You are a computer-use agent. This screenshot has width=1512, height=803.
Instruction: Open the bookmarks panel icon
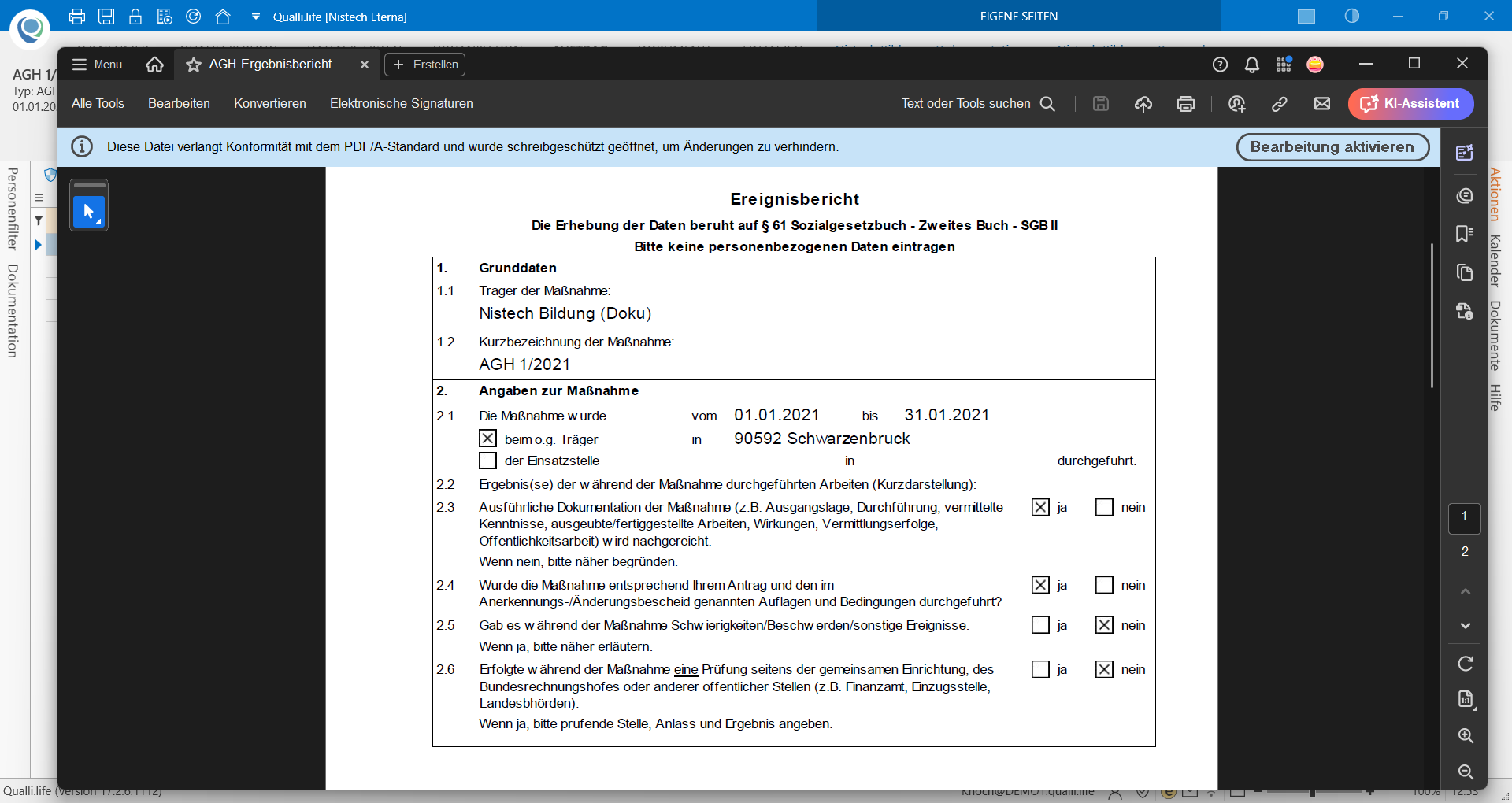click(x=1465, y=234)
